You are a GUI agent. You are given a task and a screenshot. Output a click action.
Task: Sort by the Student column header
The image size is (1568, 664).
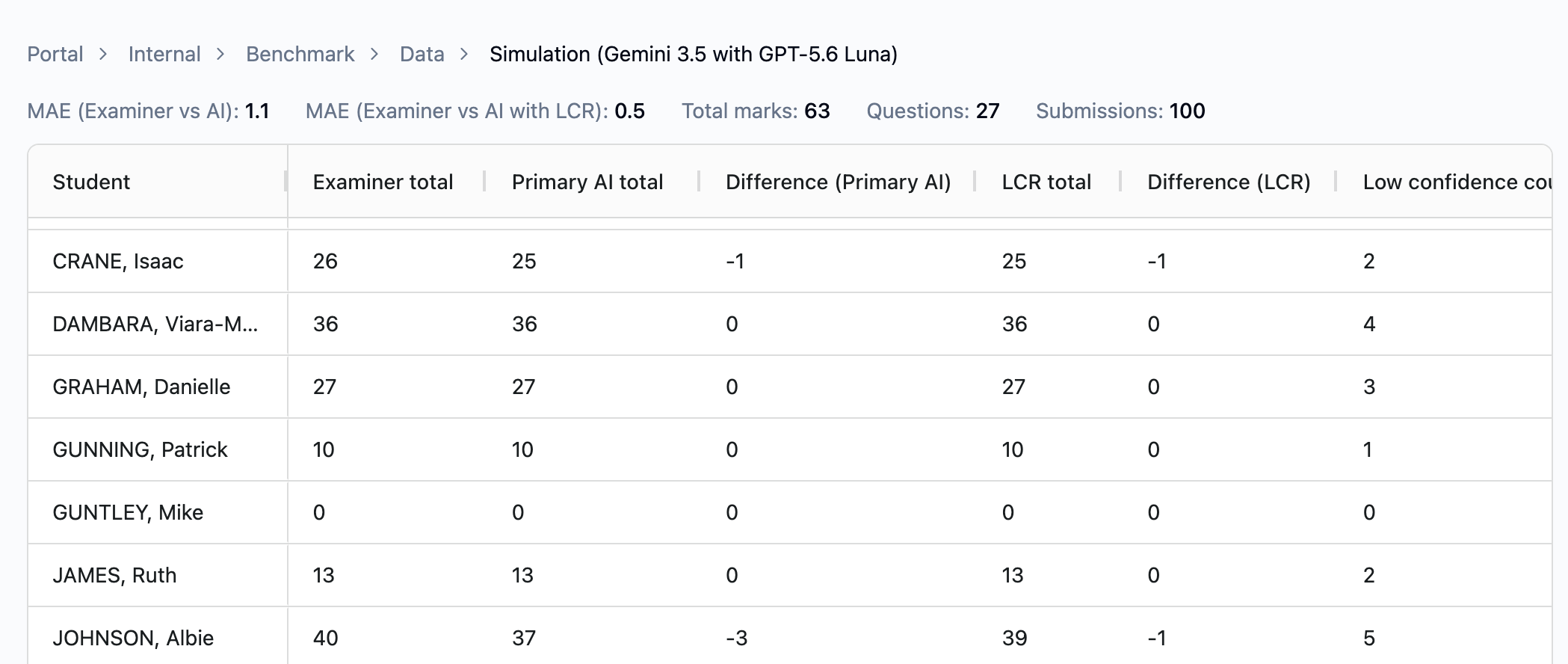tap(91, 182)
